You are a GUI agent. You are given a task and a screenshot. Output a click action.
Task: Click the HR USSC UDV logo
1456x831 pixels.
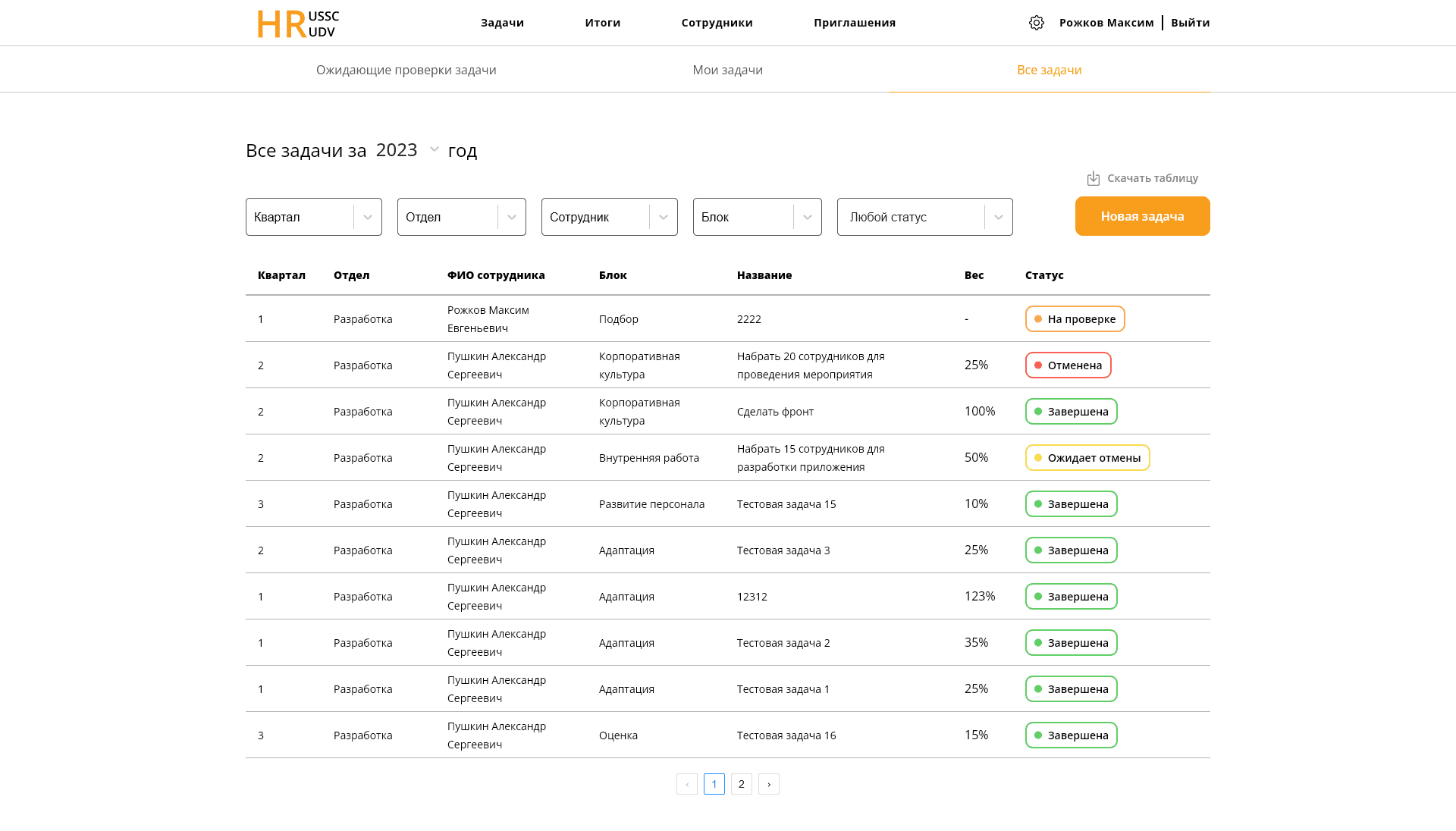click(x=298, y=24)
